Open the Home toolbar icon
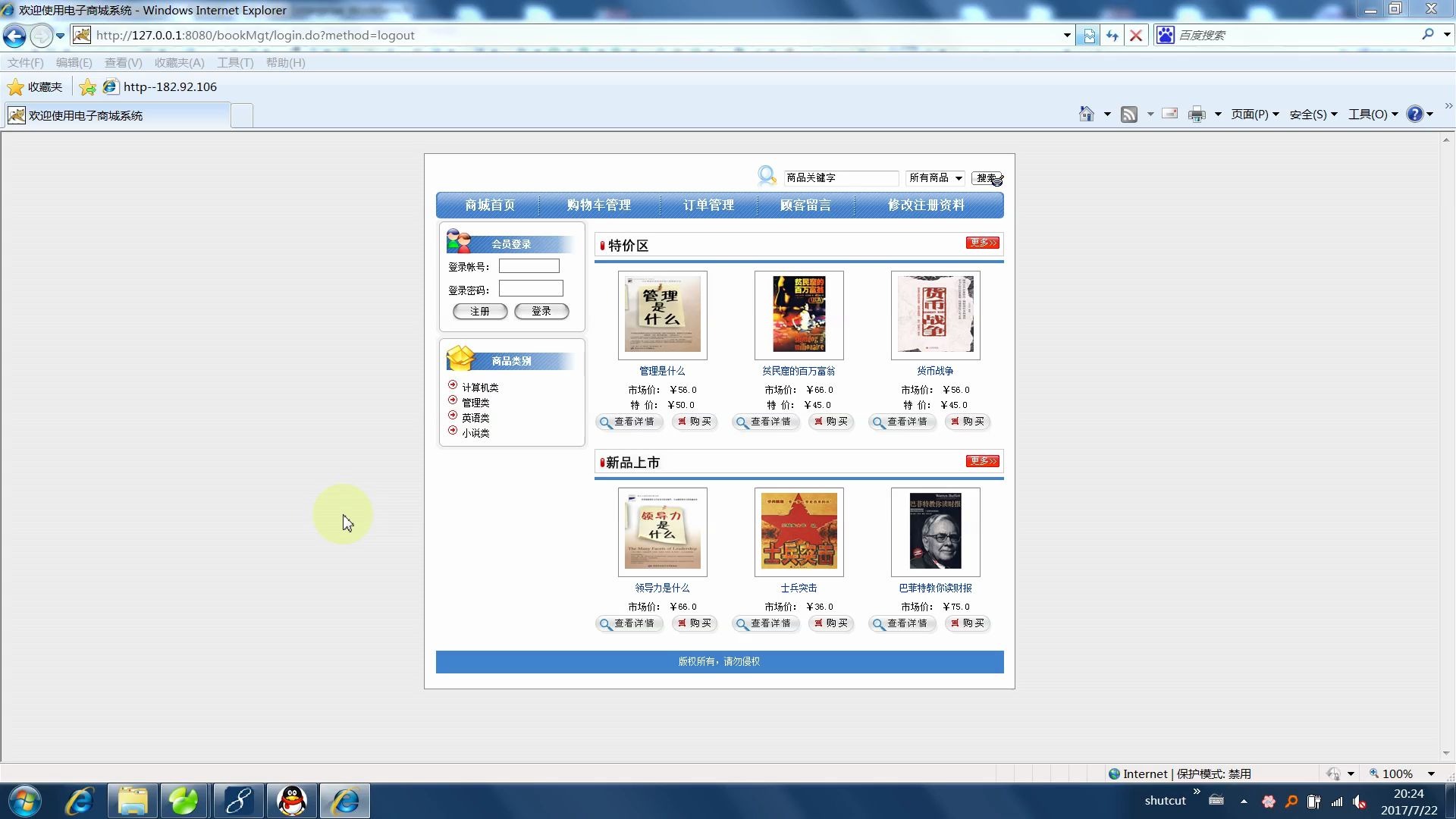 point(1086,115)
